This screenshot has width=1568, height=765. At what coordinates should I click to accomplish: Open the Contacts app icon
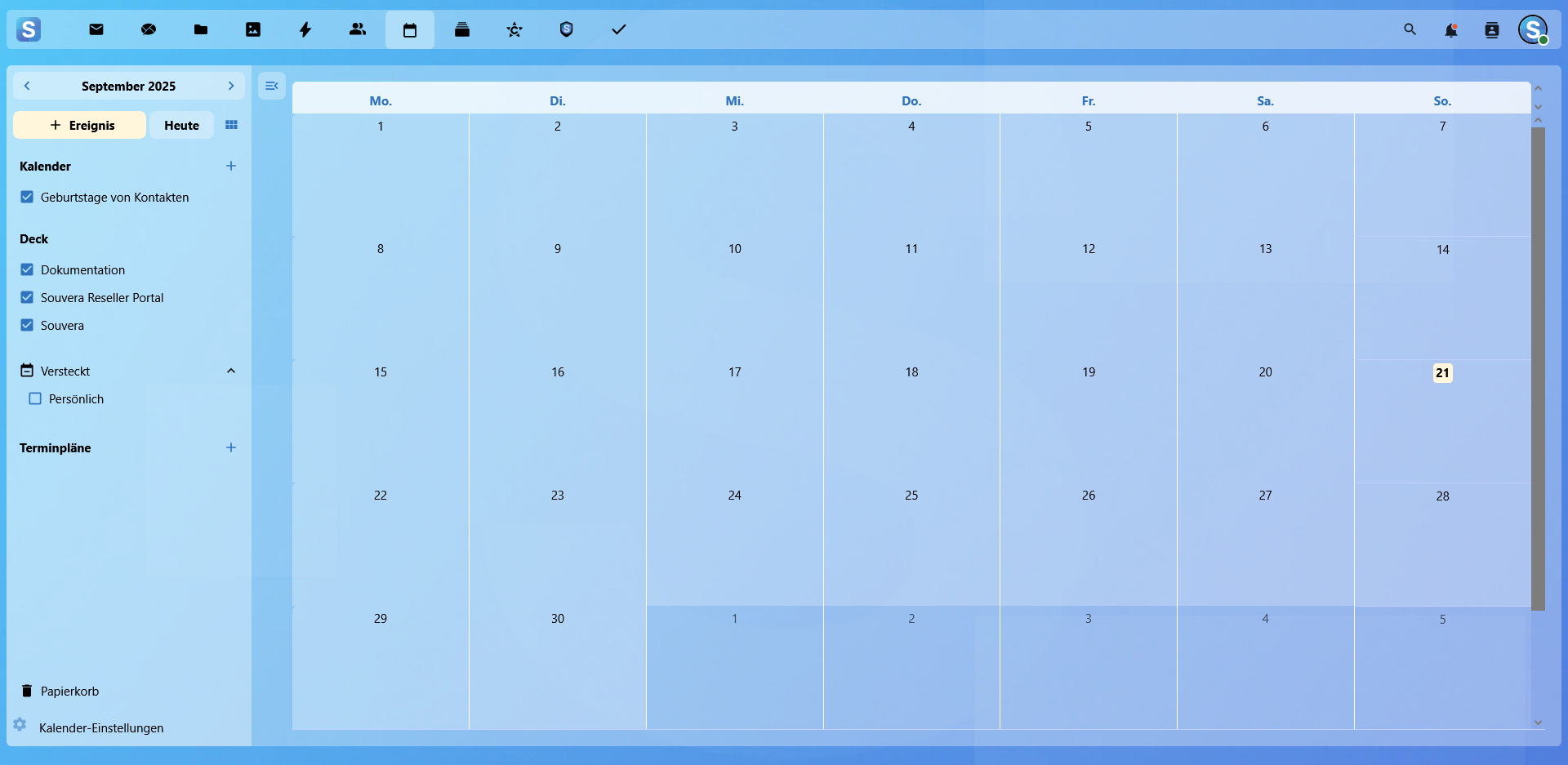[358, 29]
